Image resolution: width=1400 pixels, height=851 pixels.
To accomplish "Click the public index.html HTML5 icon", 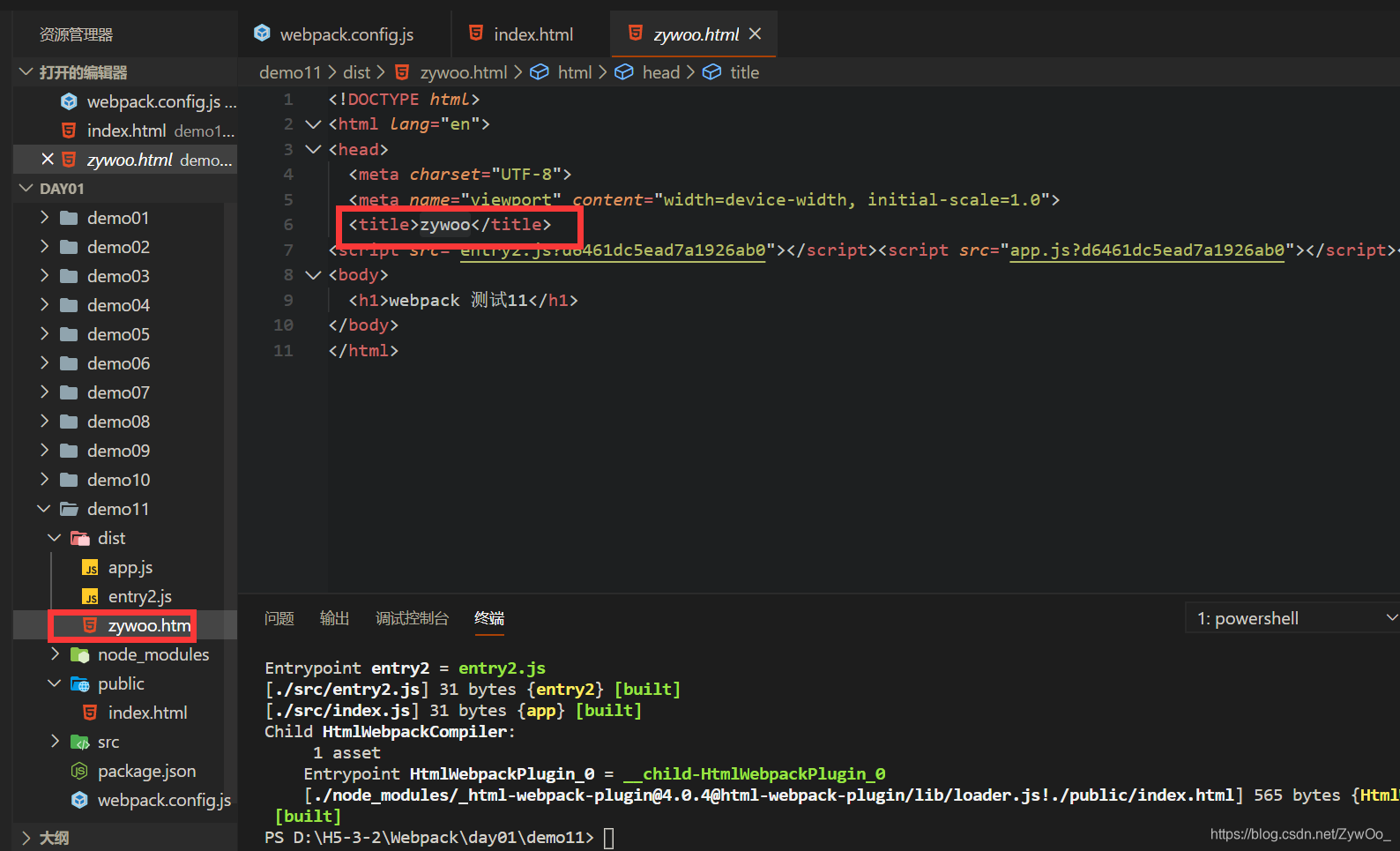I will (x=90, y=712).
